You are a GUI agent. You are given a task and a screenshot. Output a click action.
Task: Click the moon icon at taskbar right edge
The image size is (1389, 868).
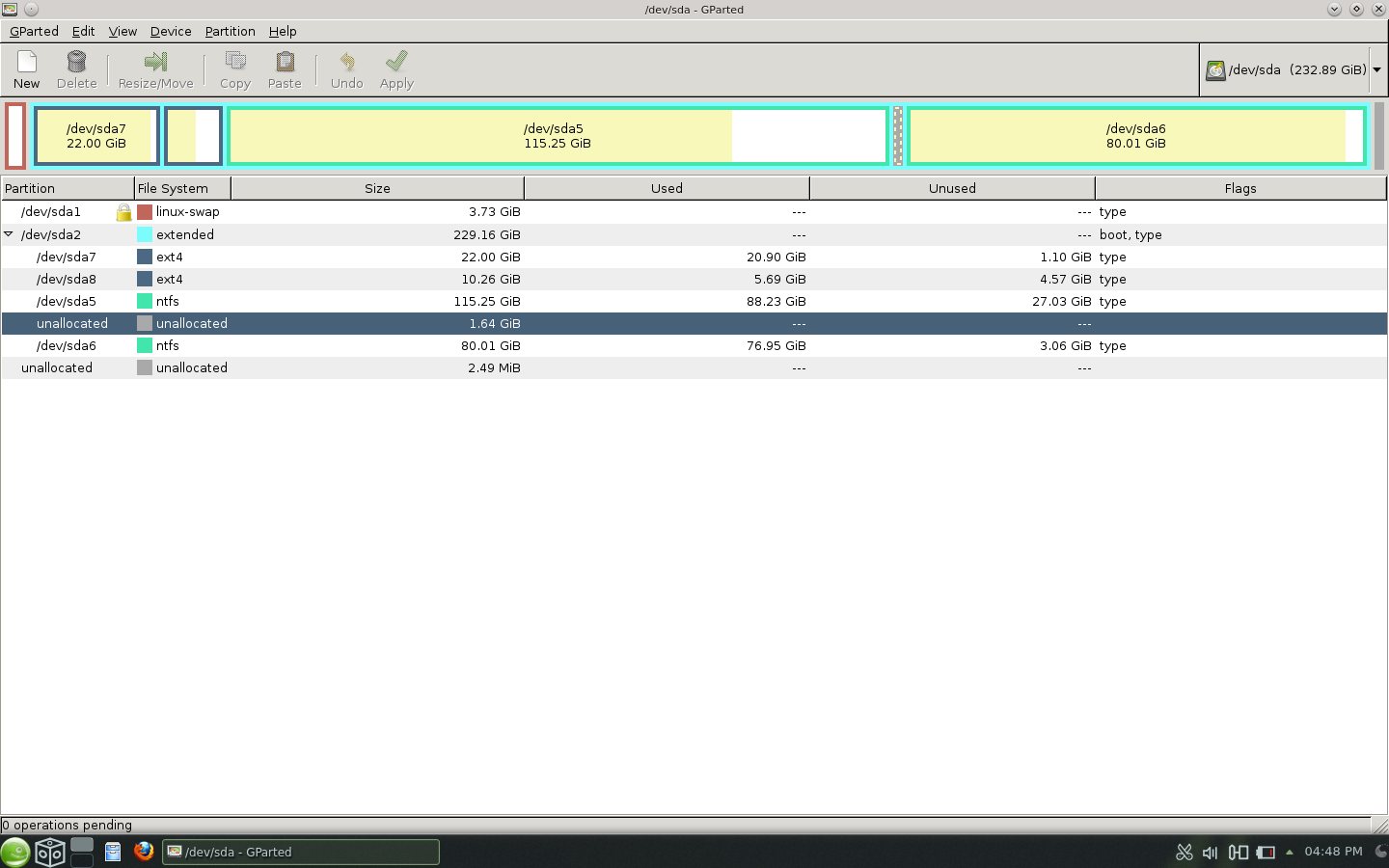(1380, 852)
